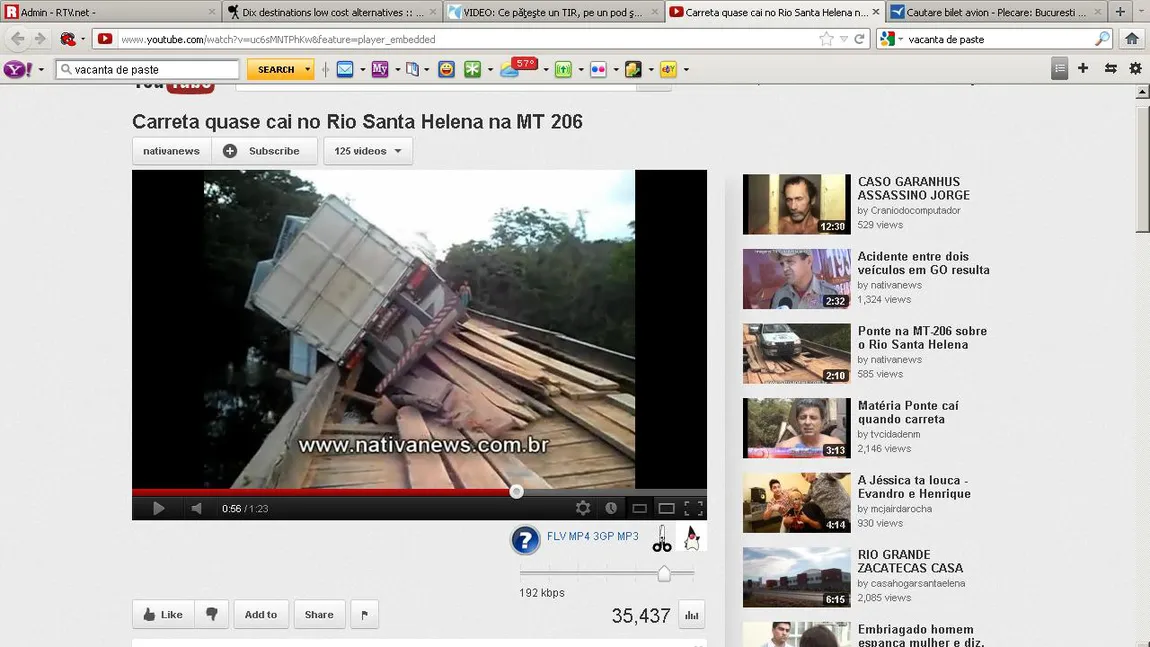This screenshot has width=1150, height=647.
Task: Select the Carreta quase cai YouTube tab
Action: [x=774, y=12]
